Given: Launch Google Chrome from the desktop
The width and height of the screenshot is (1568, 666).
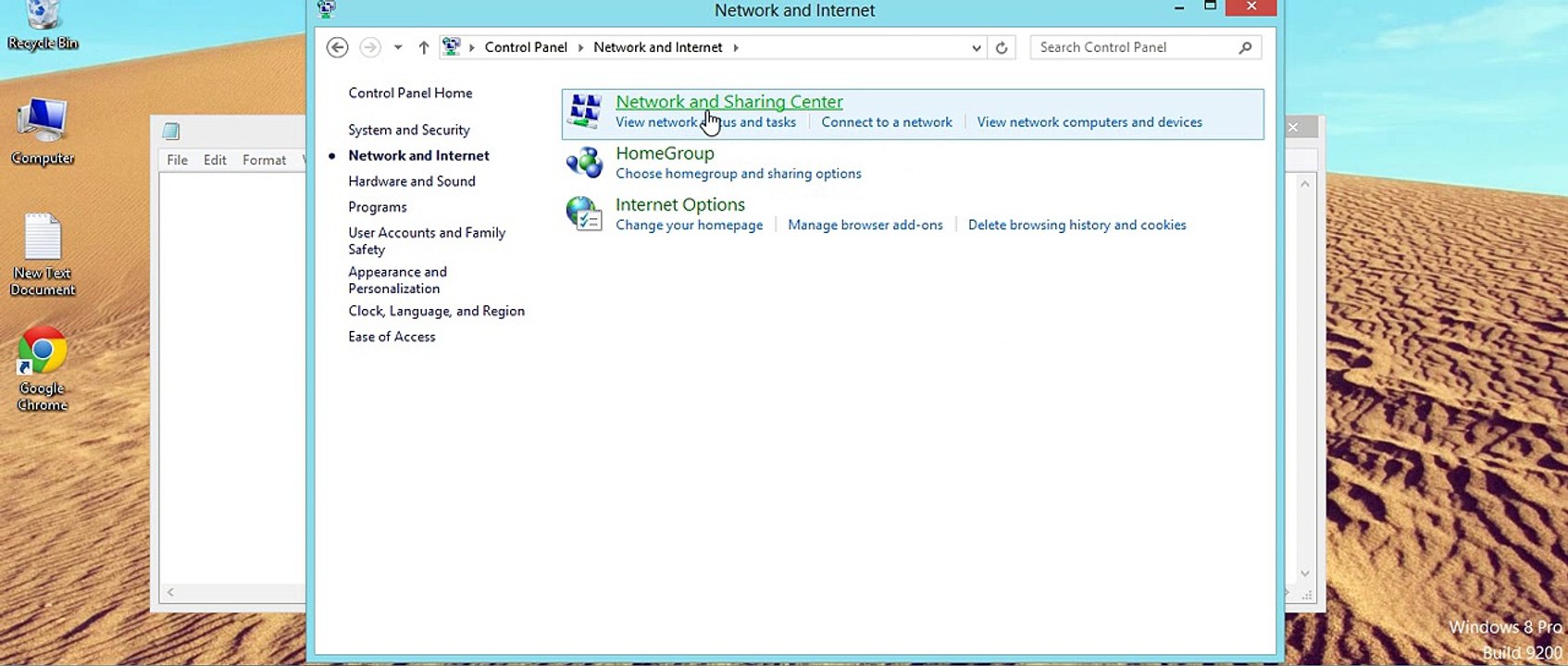Looking at the screenshot, I should tap(43, 369).
